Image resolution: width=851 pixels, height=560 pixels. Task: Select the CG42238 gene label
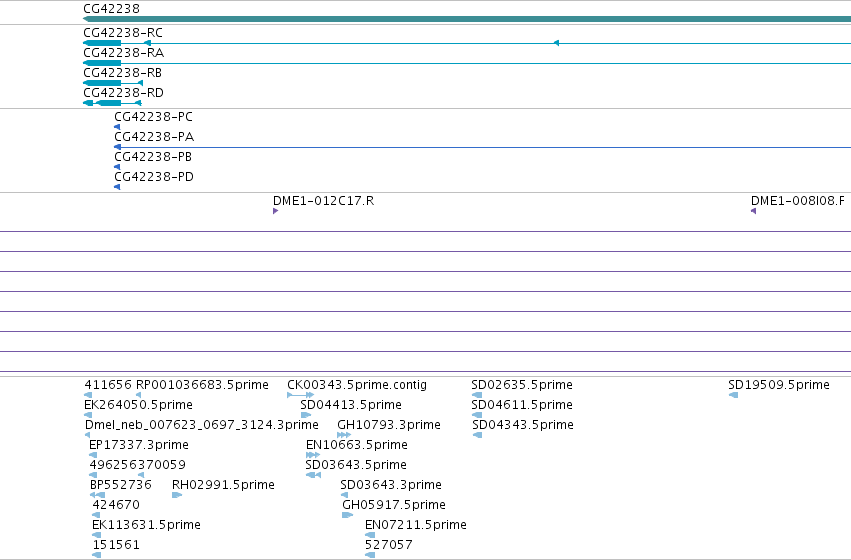click(111, 9)
